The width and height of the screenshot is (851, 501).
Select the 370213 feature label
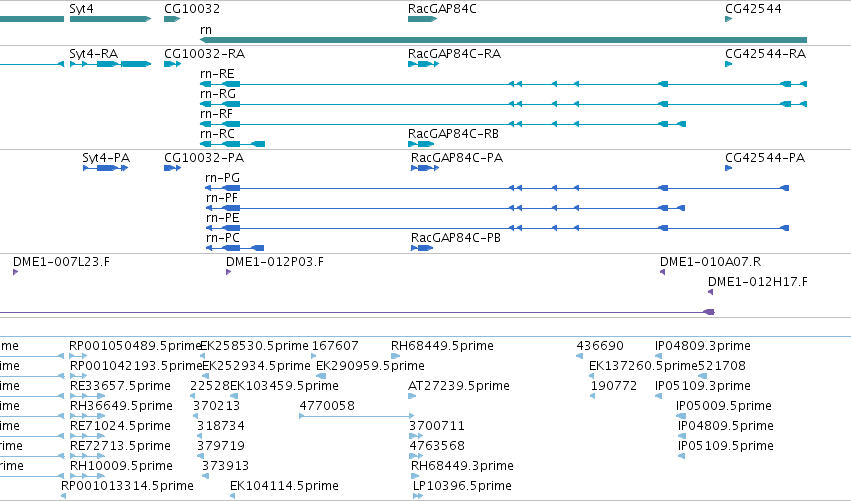click(x=217, y=407)
